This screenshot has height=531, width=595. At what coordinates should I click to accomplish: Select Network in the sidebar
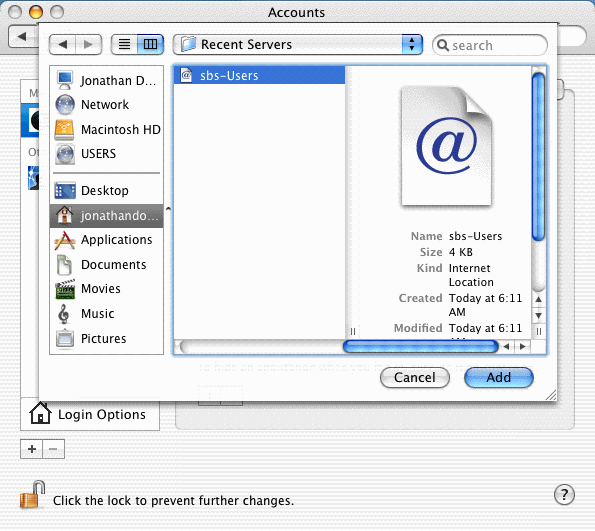[x=106, y=104]
